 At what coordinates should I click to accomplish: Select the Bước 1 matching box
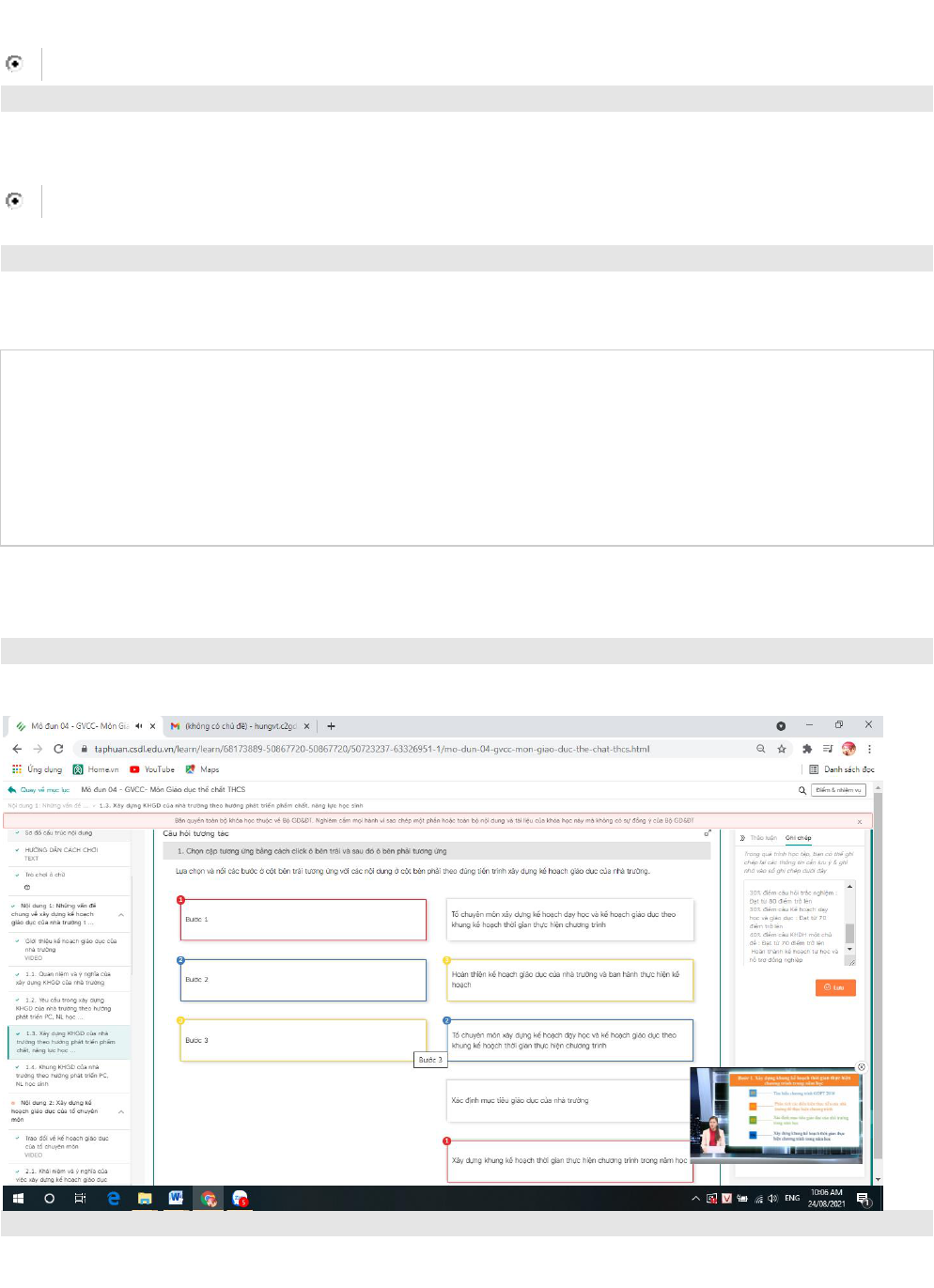tap(303, 919)
